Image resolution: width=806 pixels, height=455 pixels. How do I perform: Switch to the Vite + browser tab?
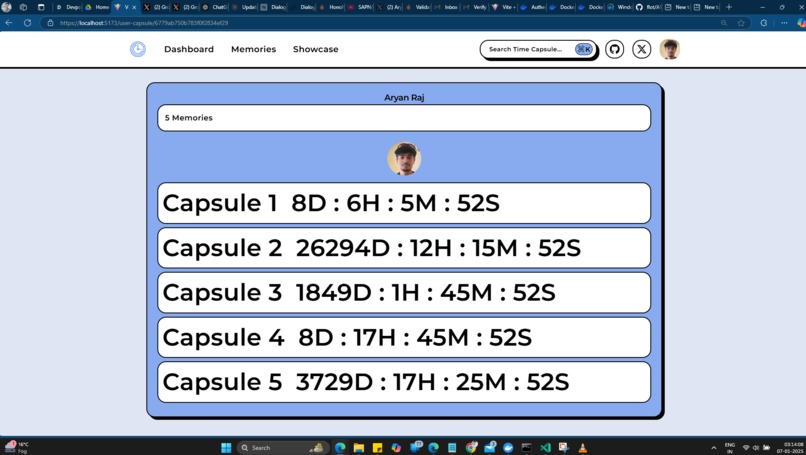[x=504, y=7]
